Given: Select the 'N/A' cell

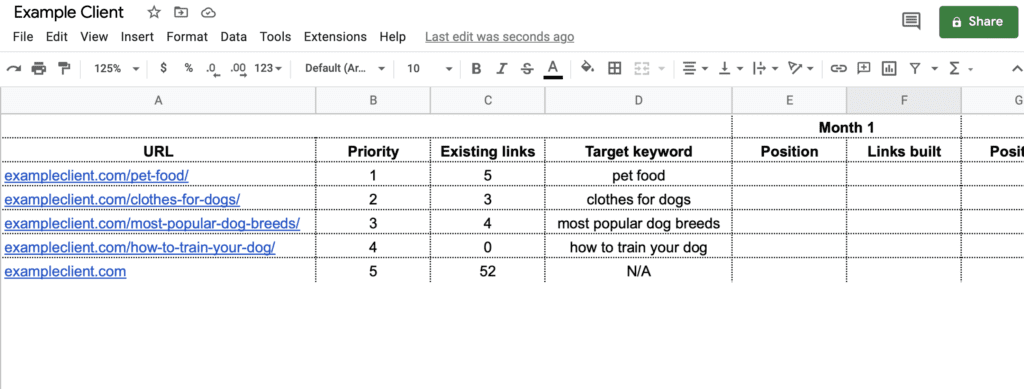Looking at the screenshot, I should point(638,271).
